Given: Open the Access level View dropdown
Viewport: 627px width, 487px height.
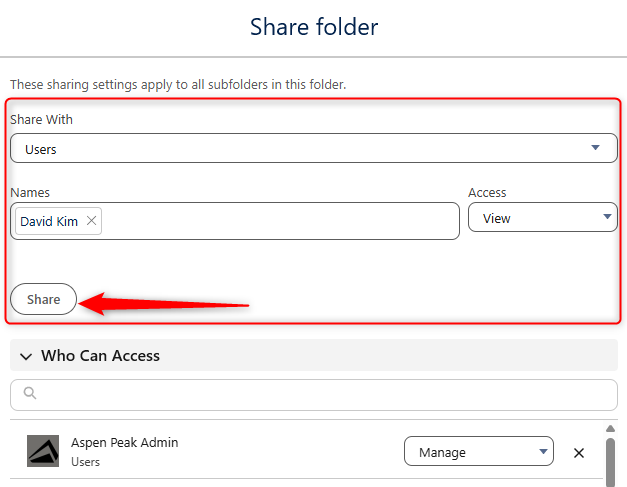Looking at the screenshot, I should [x=543, y=217].
